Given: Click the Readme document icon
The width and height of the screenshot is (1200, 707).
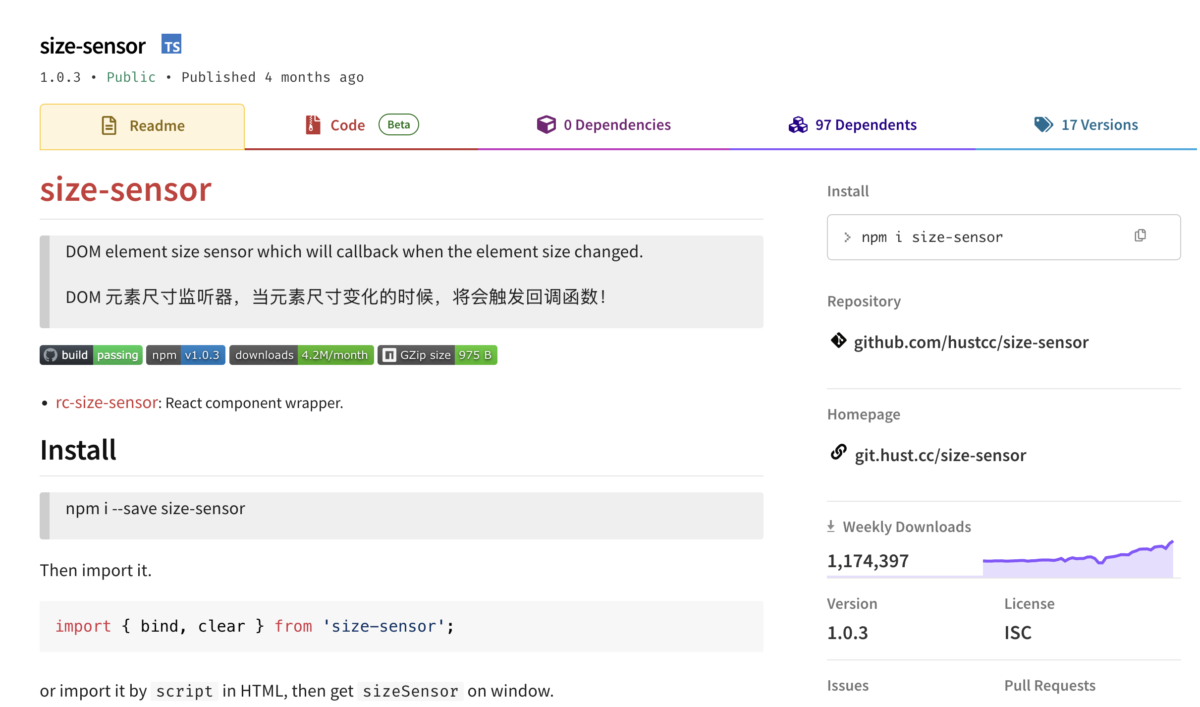Looking at the screenshot, I should click(x=109, y=126).
